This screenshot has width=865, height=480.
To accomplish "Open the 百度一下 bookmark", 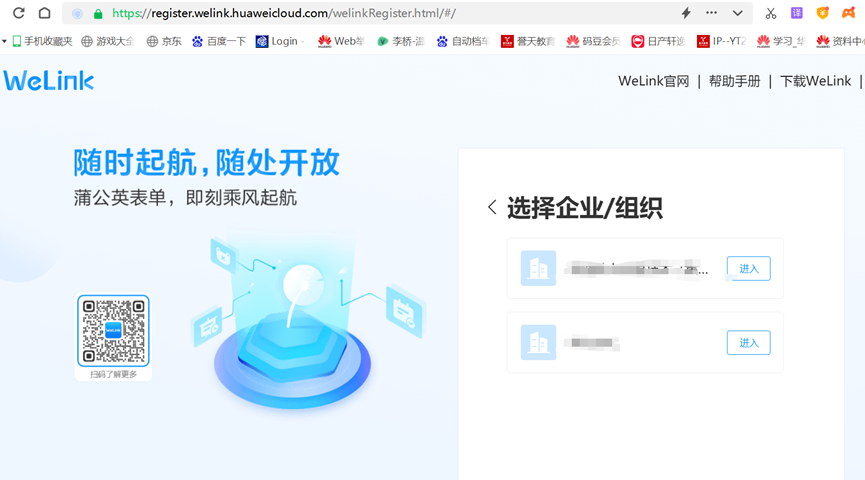I will click(x=219, y=41).
